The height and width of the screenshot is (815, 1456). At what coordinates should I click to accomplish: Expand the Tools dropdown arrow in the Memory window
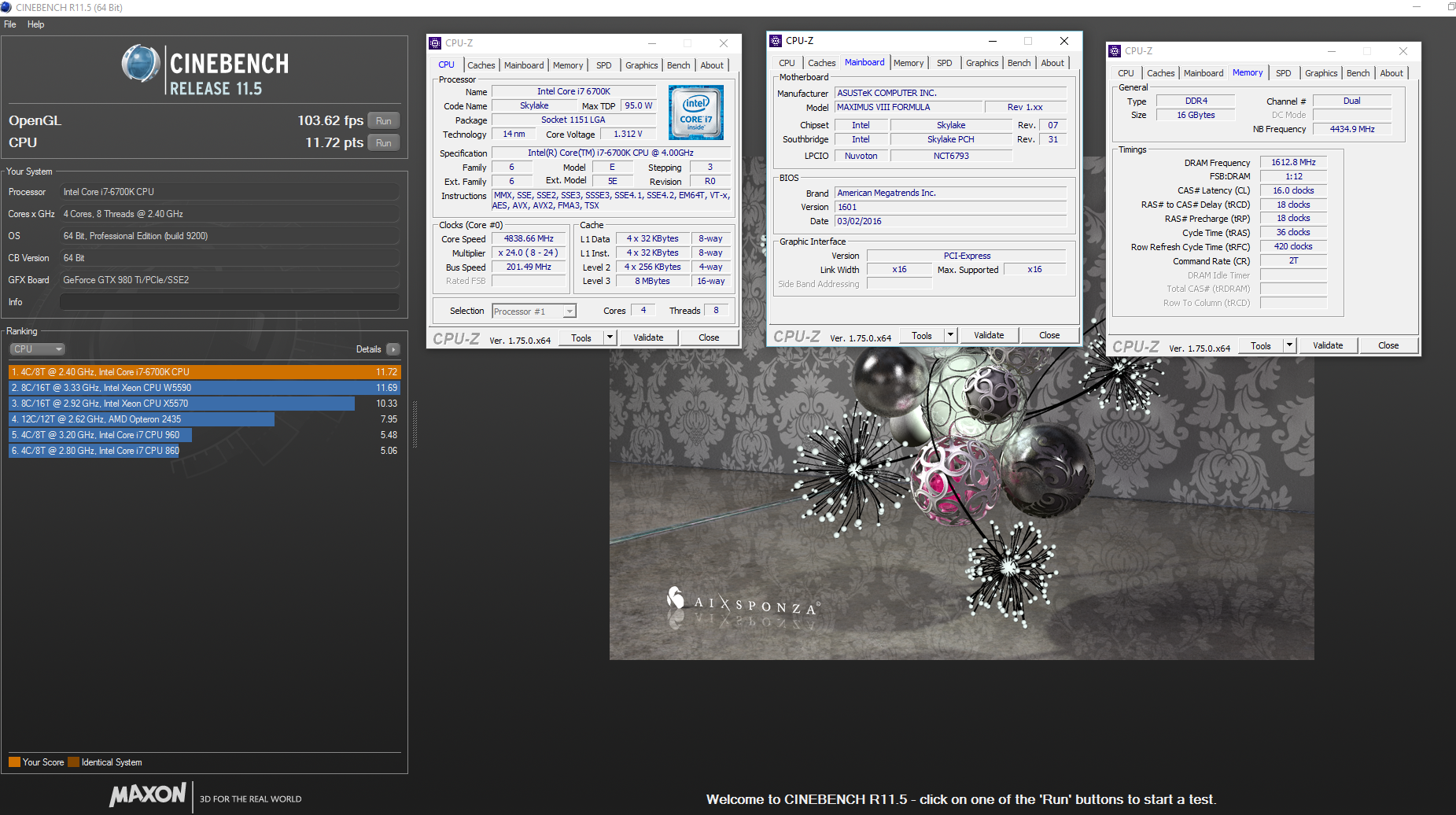tap(1289, 345)
